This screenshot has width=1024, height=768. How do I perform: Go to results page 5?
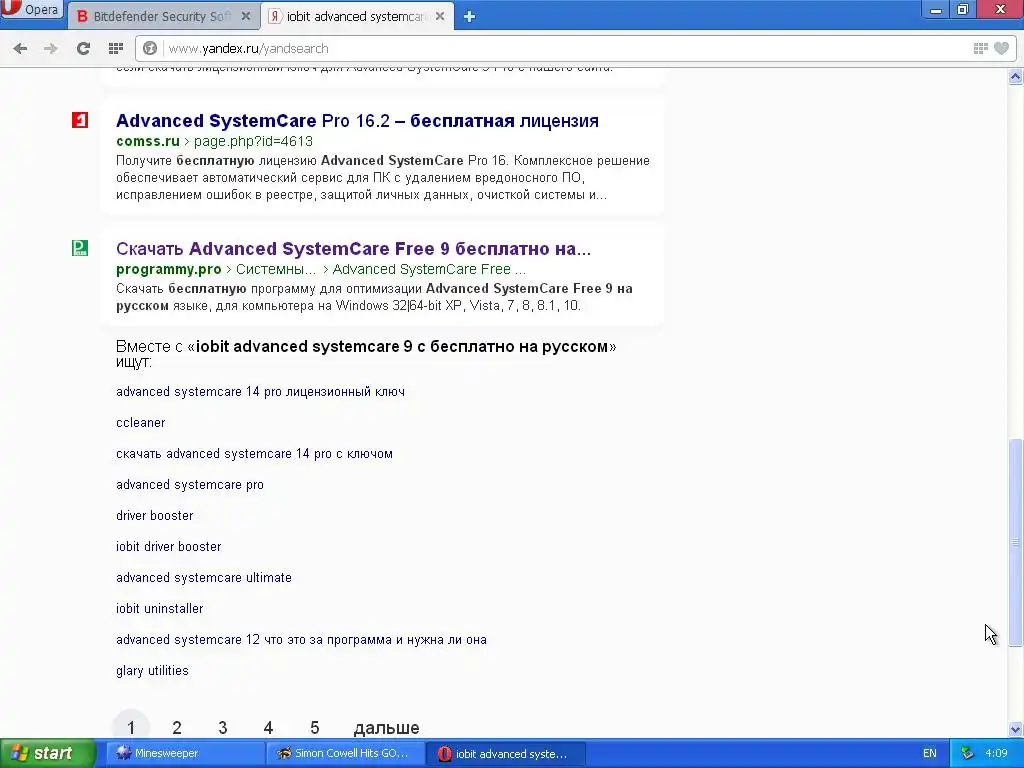[315, 728]
